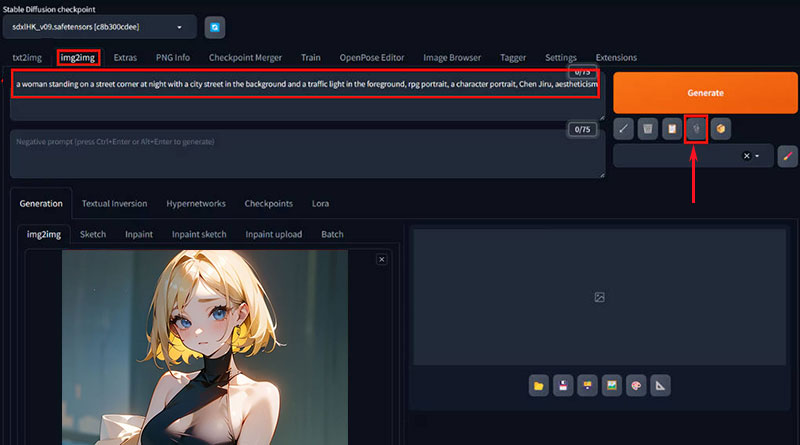Click the paintbrush edit styles icon

tap(788, 156)
